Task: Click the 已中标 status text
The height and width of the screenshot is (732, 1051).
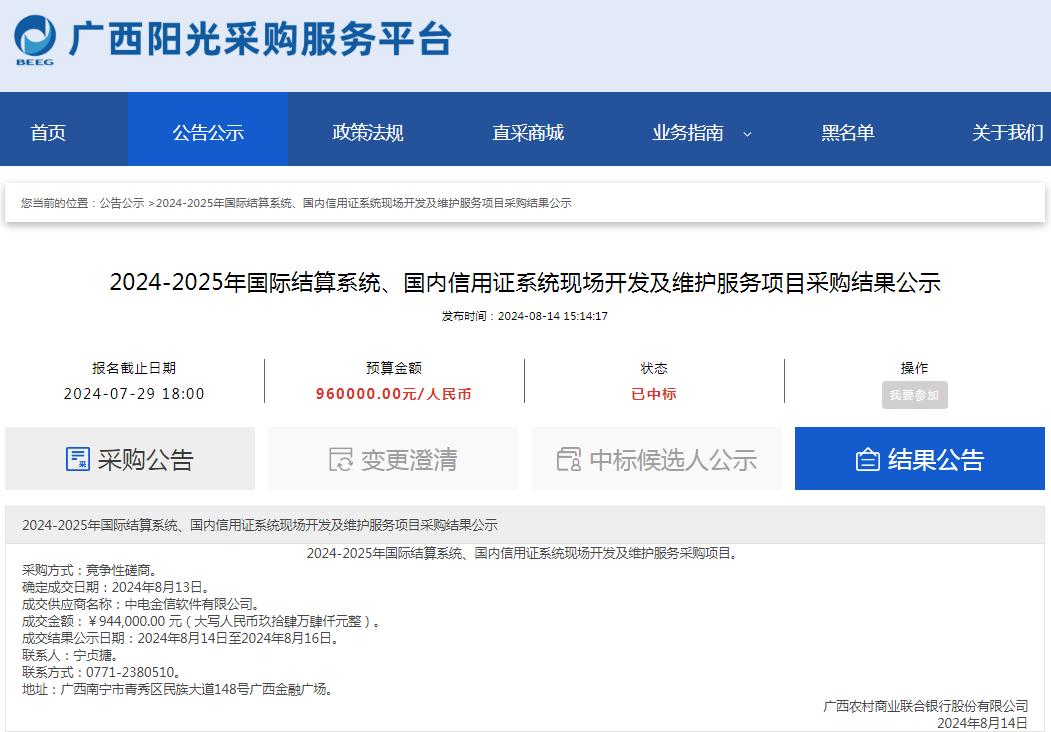Action: click(x=654, y=394)
